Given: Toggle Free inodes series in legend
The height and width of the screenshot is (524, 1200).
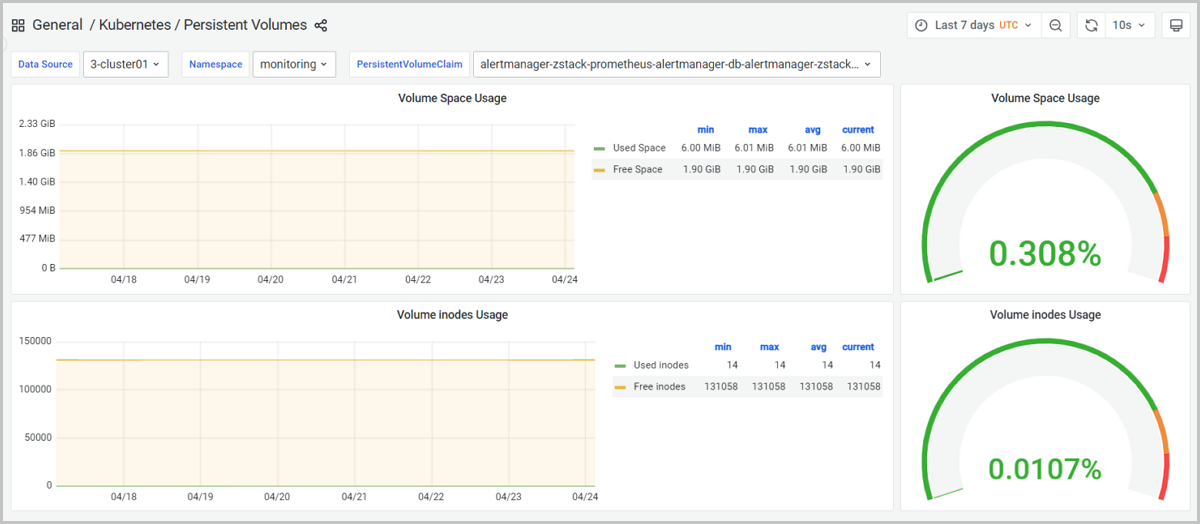Looking at the screenshot, I should pyautogui.click(x=659, y=386).
